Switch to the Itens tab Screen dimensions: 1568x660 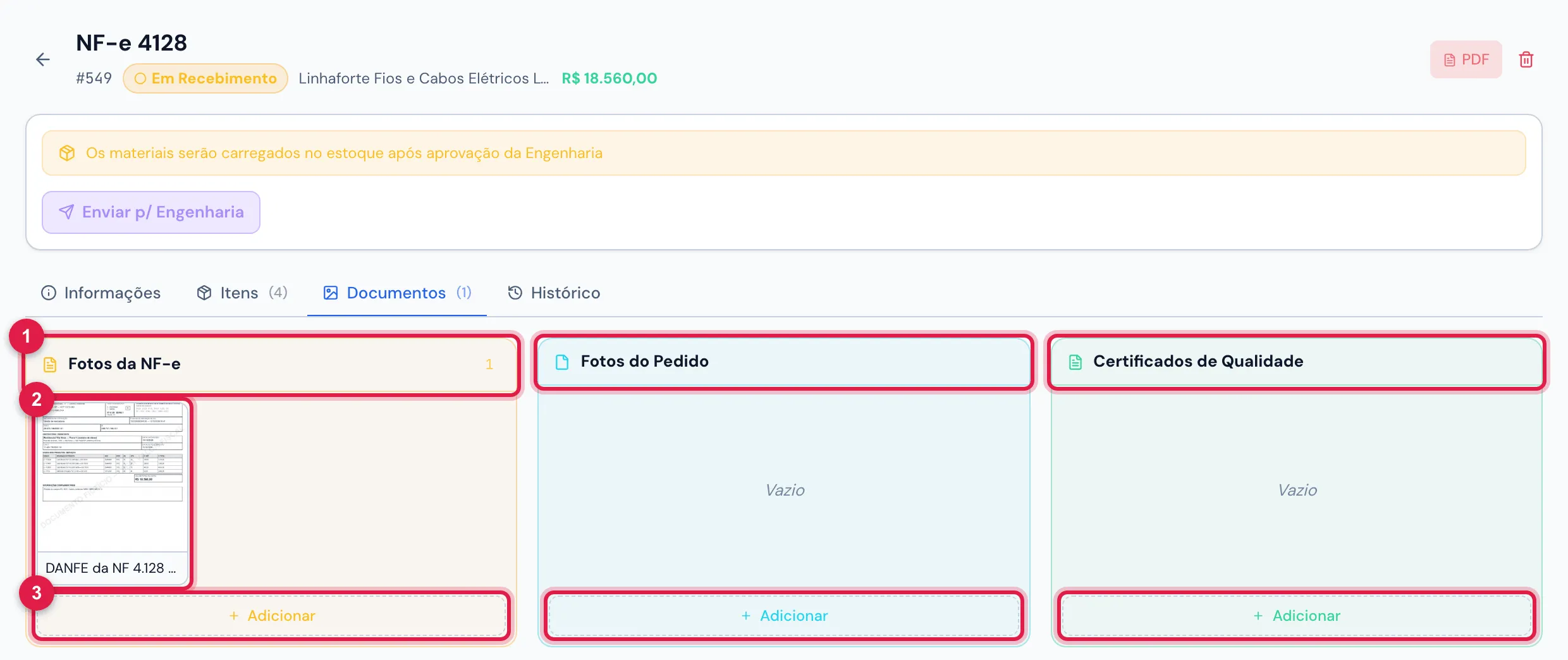[x=242, y=293]
